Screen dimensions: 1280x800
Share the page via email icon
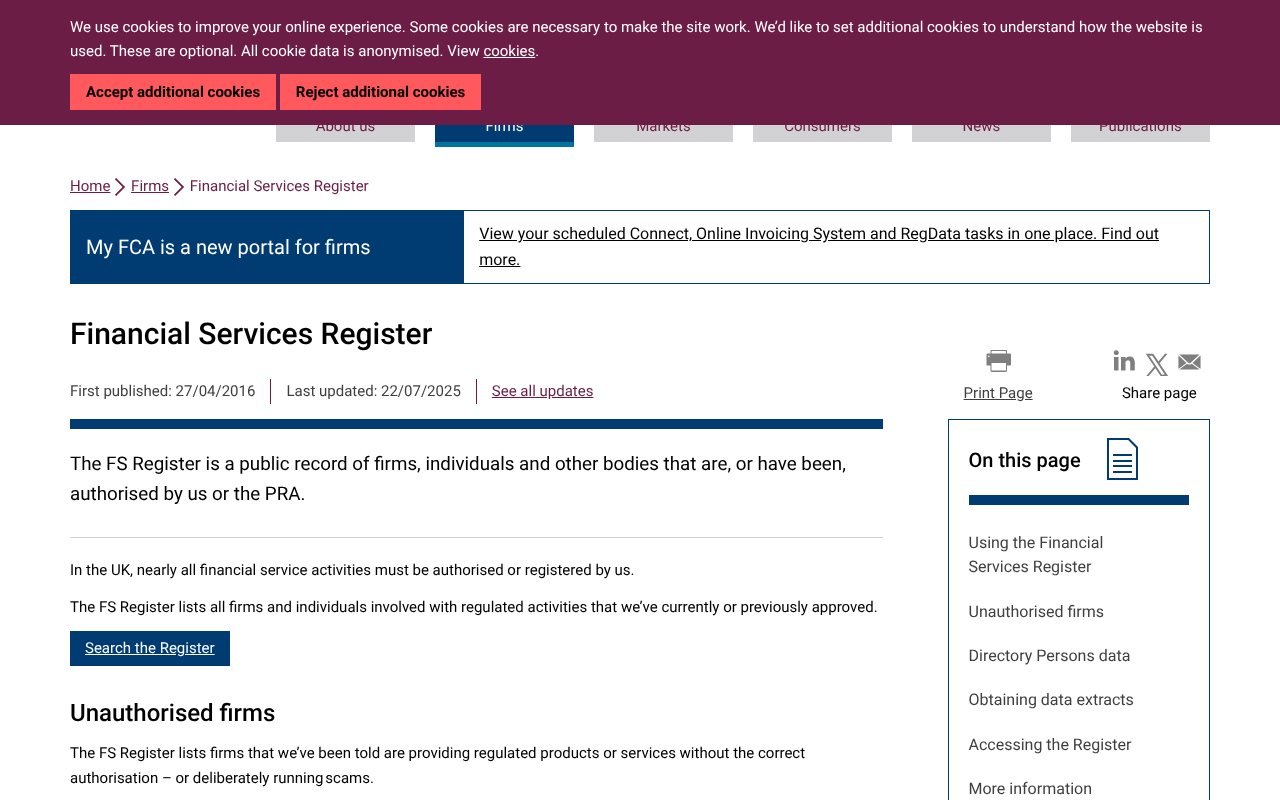[1189, 362]
